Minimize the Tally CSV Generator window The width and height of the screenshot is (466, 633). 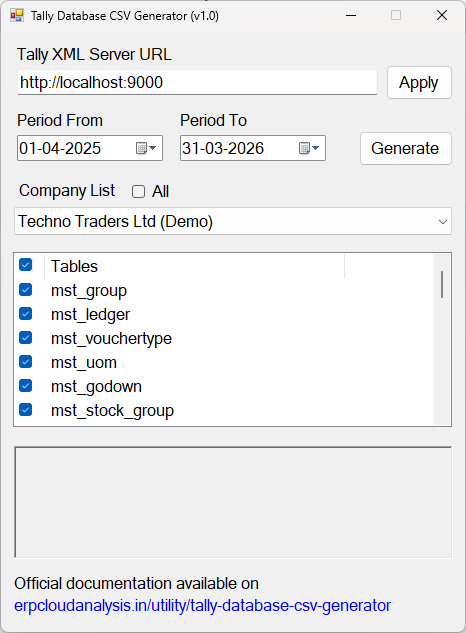click(x=351, y=15)
